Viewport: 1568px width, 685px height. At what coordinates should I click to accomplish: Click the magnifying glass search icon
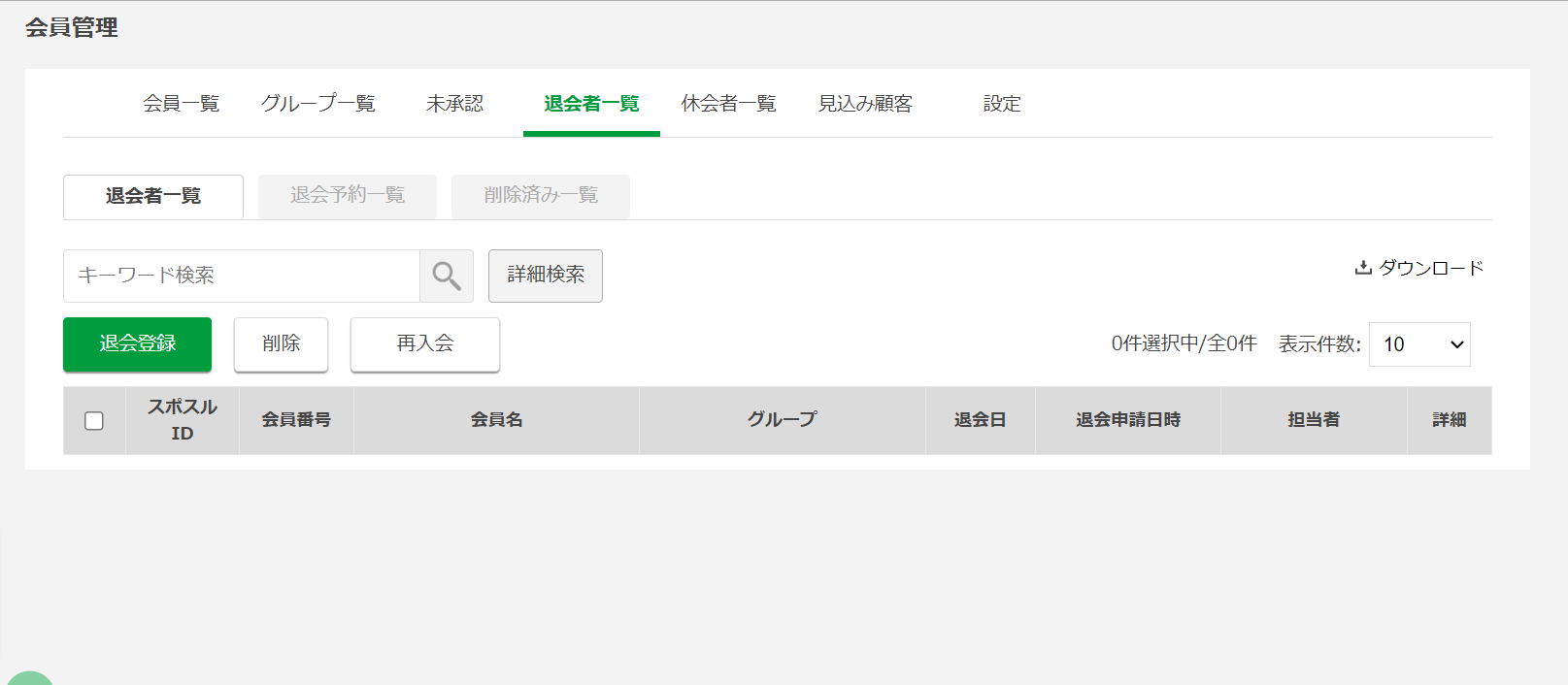[447, 277]
